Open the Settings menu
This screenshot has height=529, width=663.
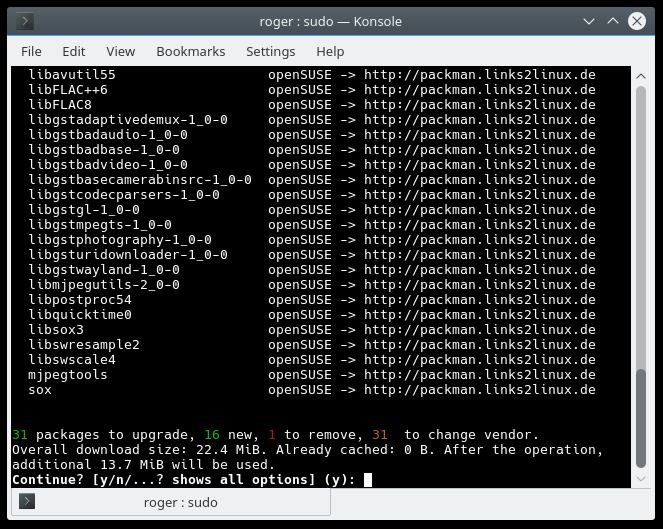point(271,52)
